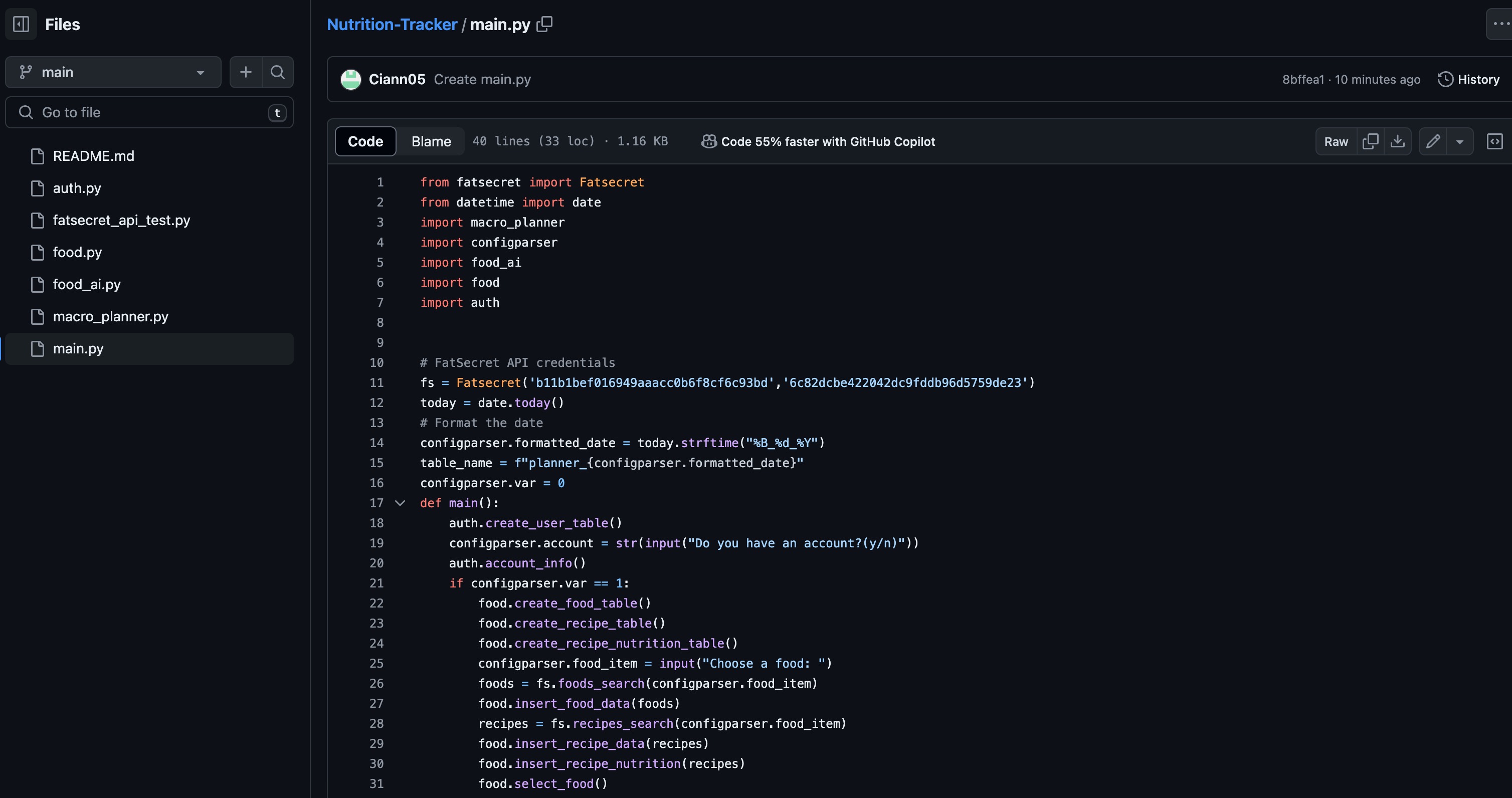Copy raw file contents icon

point(1371,141)
